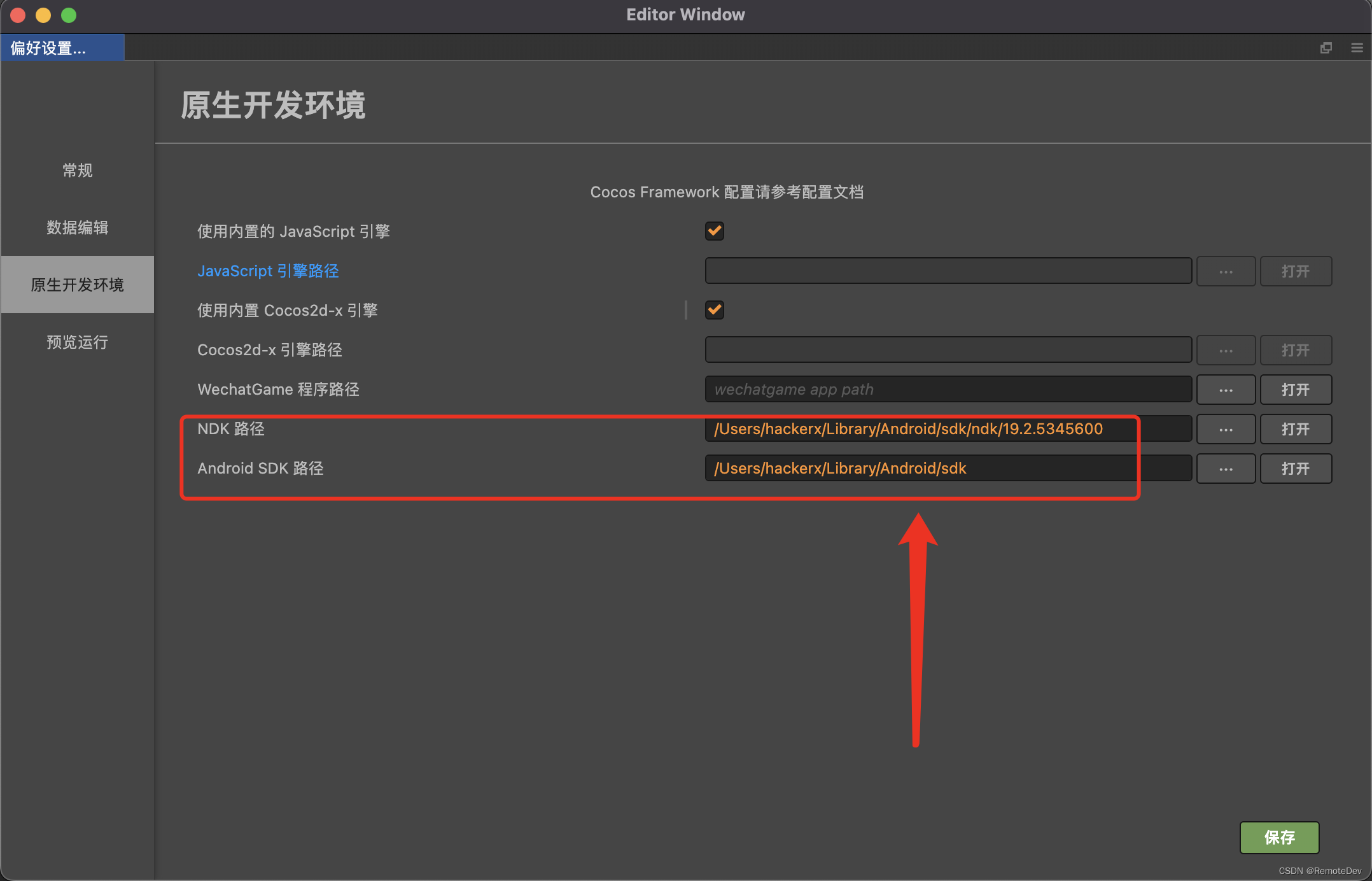Toggle 使用内置 Cocos2d-x 引擎 checkbox

tap(715, 309)
